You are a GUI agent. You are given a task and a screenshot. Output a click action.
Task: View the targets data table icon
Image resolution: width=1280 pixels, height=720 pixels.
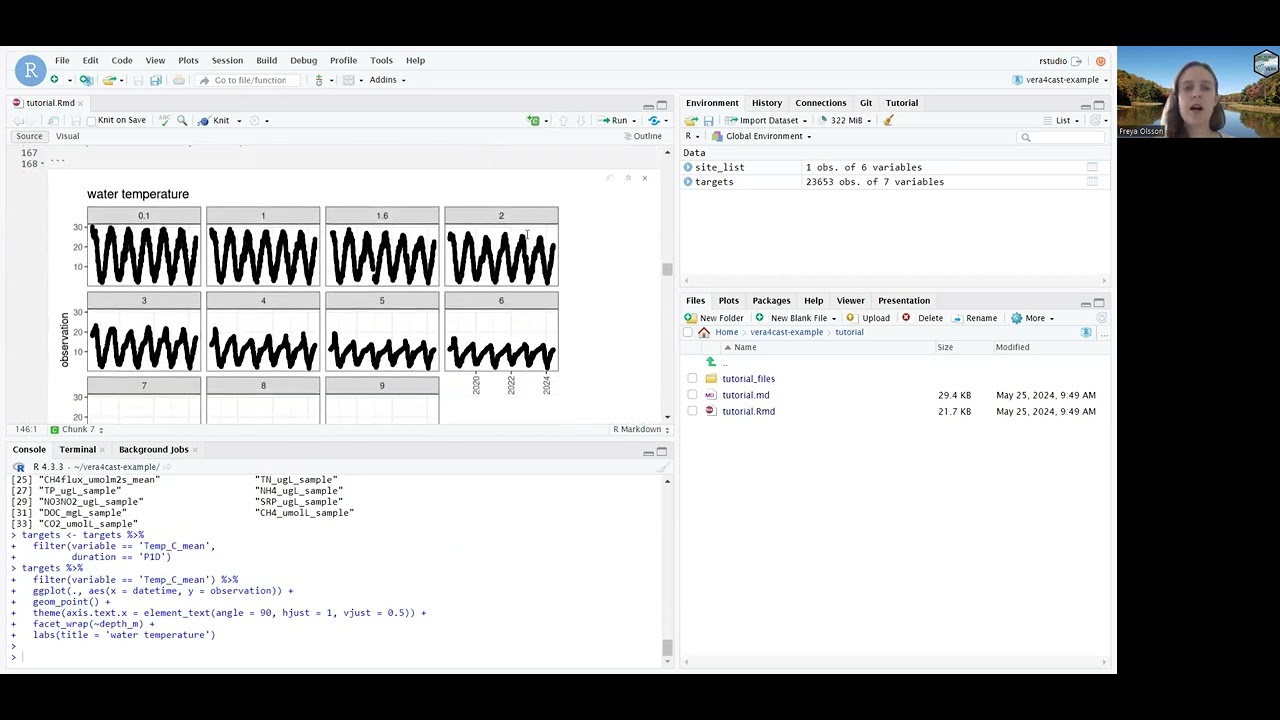[x=1092, y=182]
